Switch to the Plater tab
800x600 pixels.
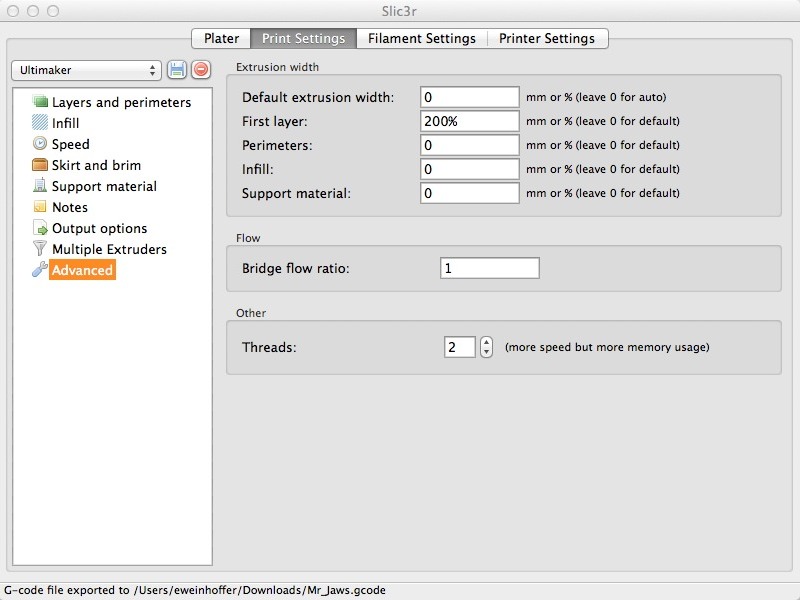coord(221,38)
